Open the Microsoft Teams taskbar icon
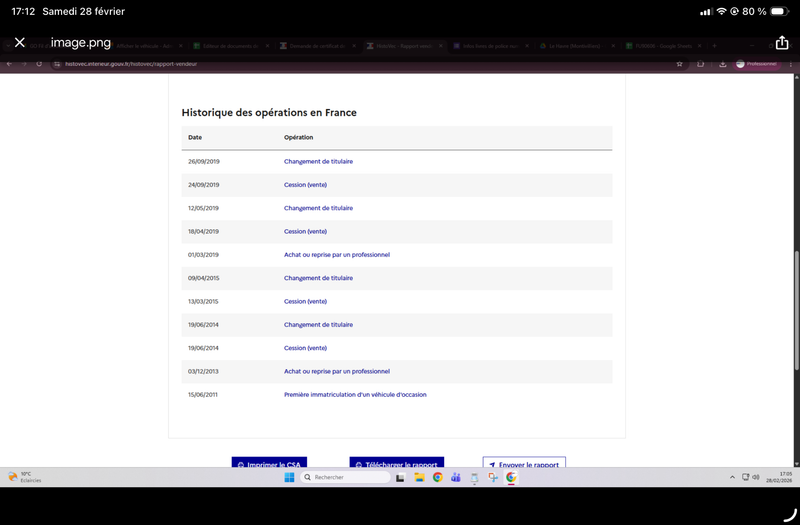This screenshot has width=800, height=525. click(456, 477)
